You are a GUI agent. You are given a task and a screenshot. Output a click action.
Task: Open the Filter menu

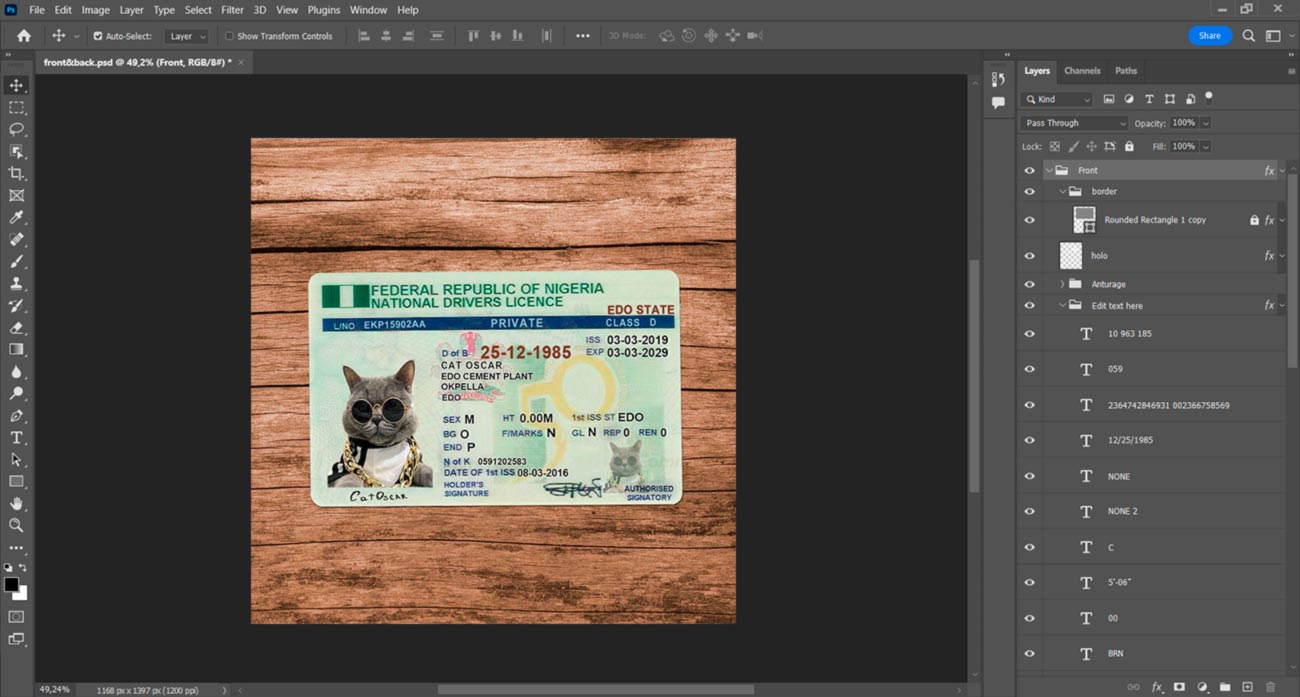click(x=232, y=10)
